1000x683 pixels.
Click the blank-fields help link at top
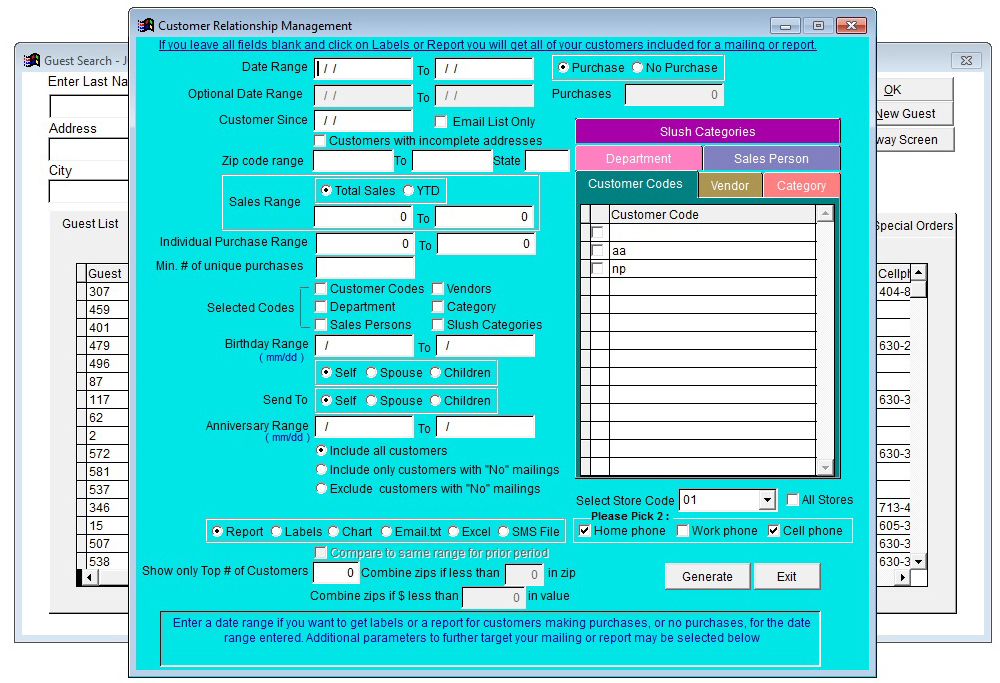pos(487,45)
